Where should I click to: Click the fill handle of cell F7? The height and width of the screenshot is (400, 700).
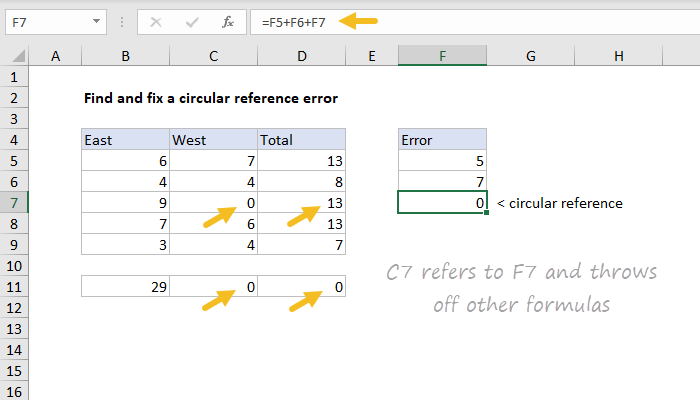tap(486, 212)
